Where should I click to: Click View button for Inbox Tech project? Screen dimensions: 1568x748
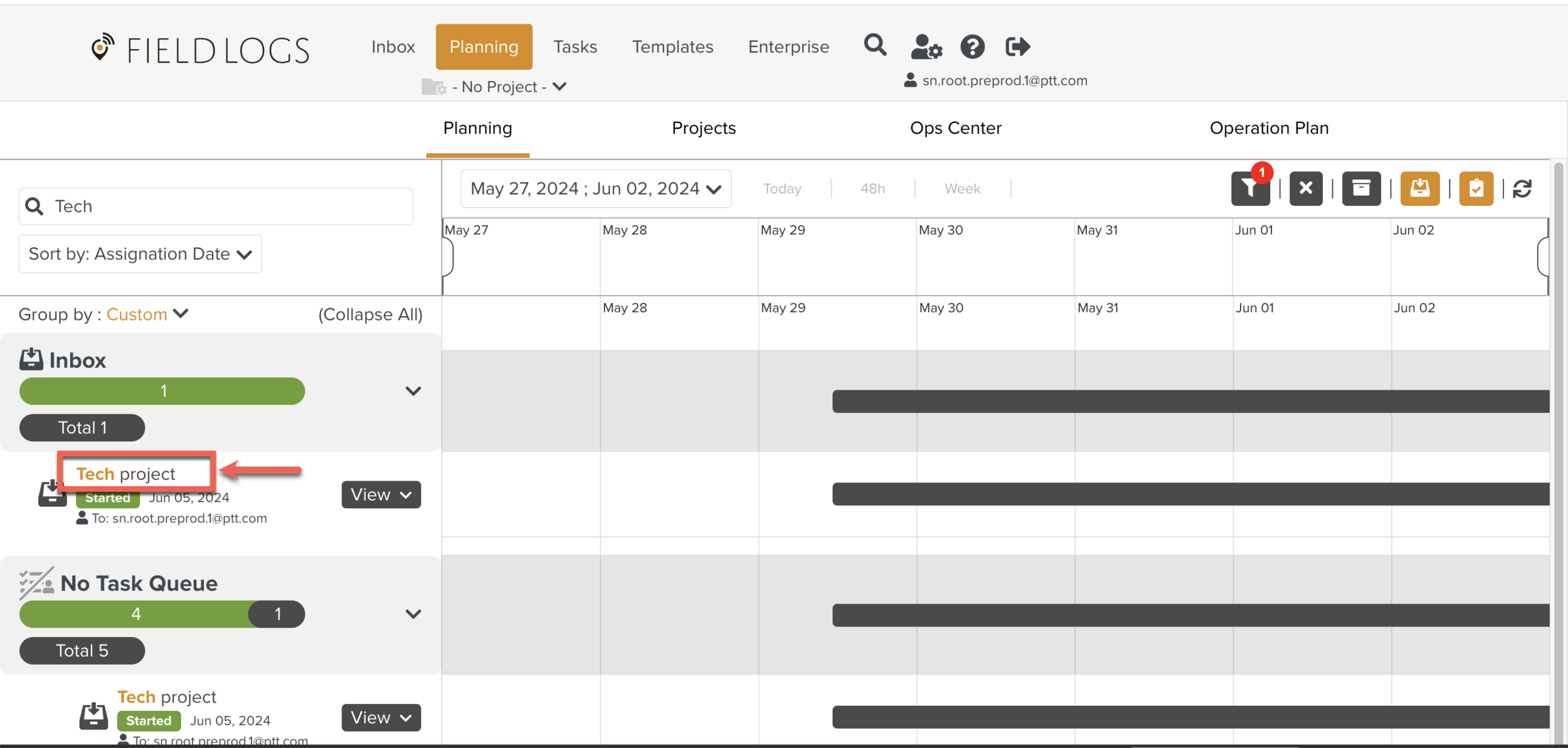pyautogui.click(x=381, y=494)
